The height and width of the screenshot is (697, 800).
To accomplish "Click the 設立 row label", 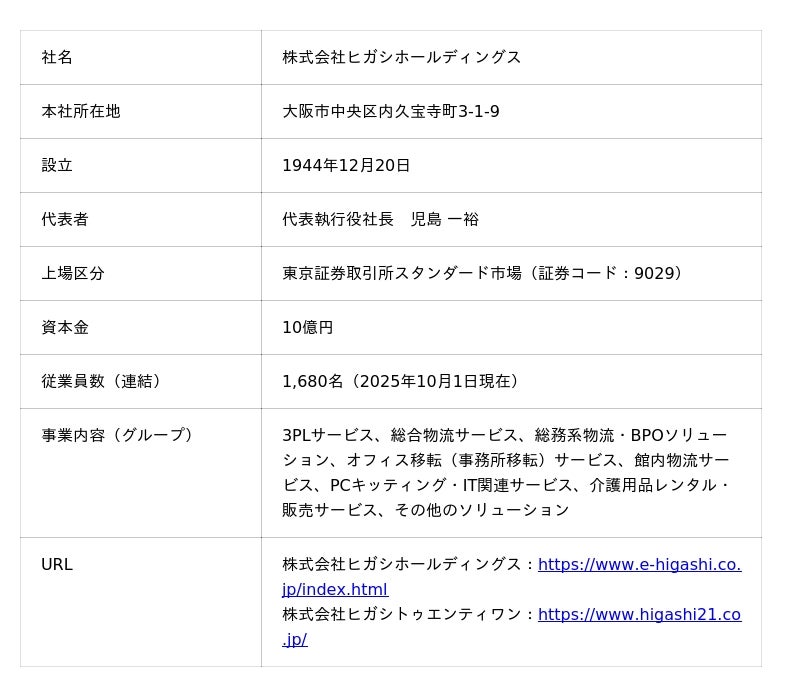I will click(57, 166).
